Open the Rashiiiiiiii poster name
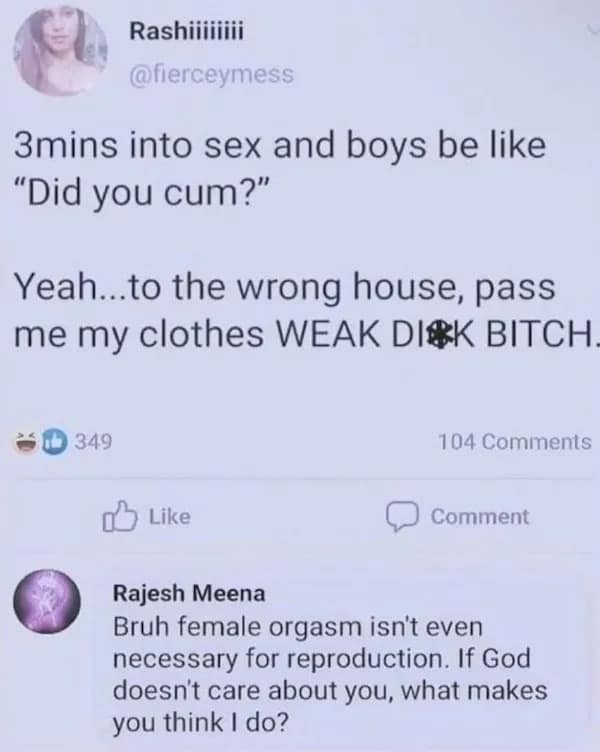The width and height of the screenshot is (600, 752). click(x=187, y=32)
